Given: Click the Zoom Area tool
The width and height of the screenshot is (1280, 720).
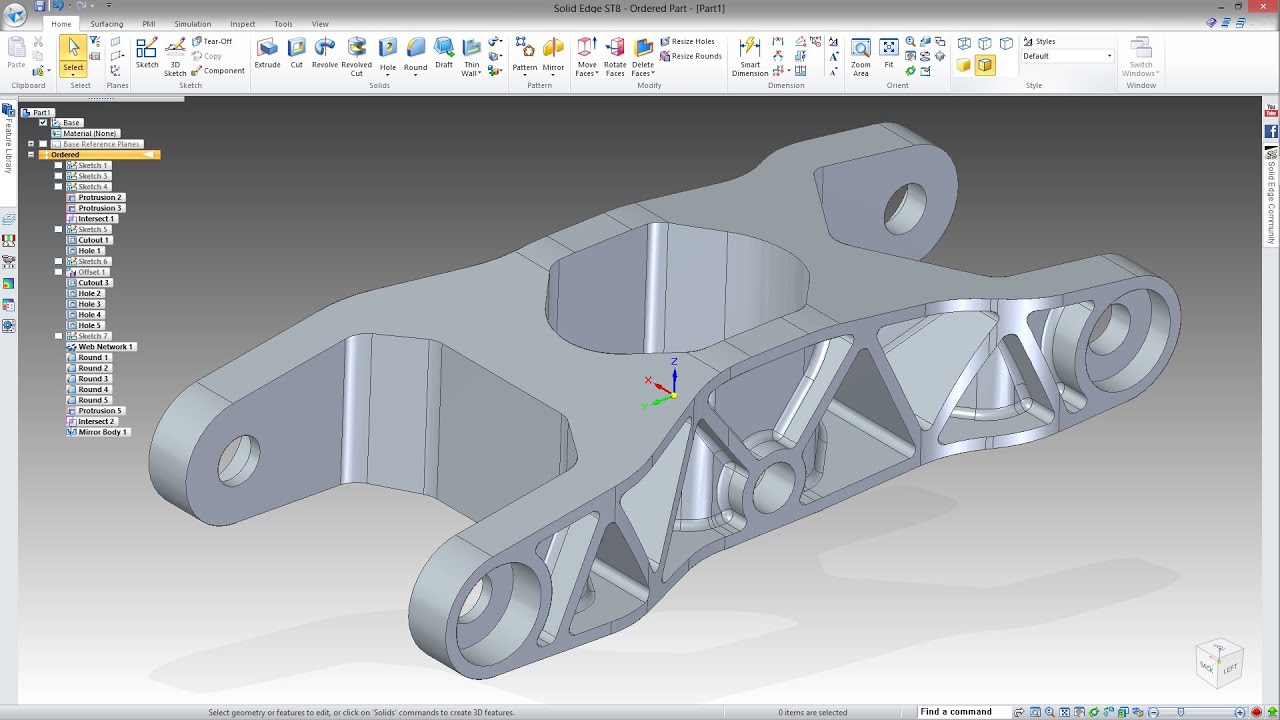Looking at the screenshot, I should pos(861,56).
